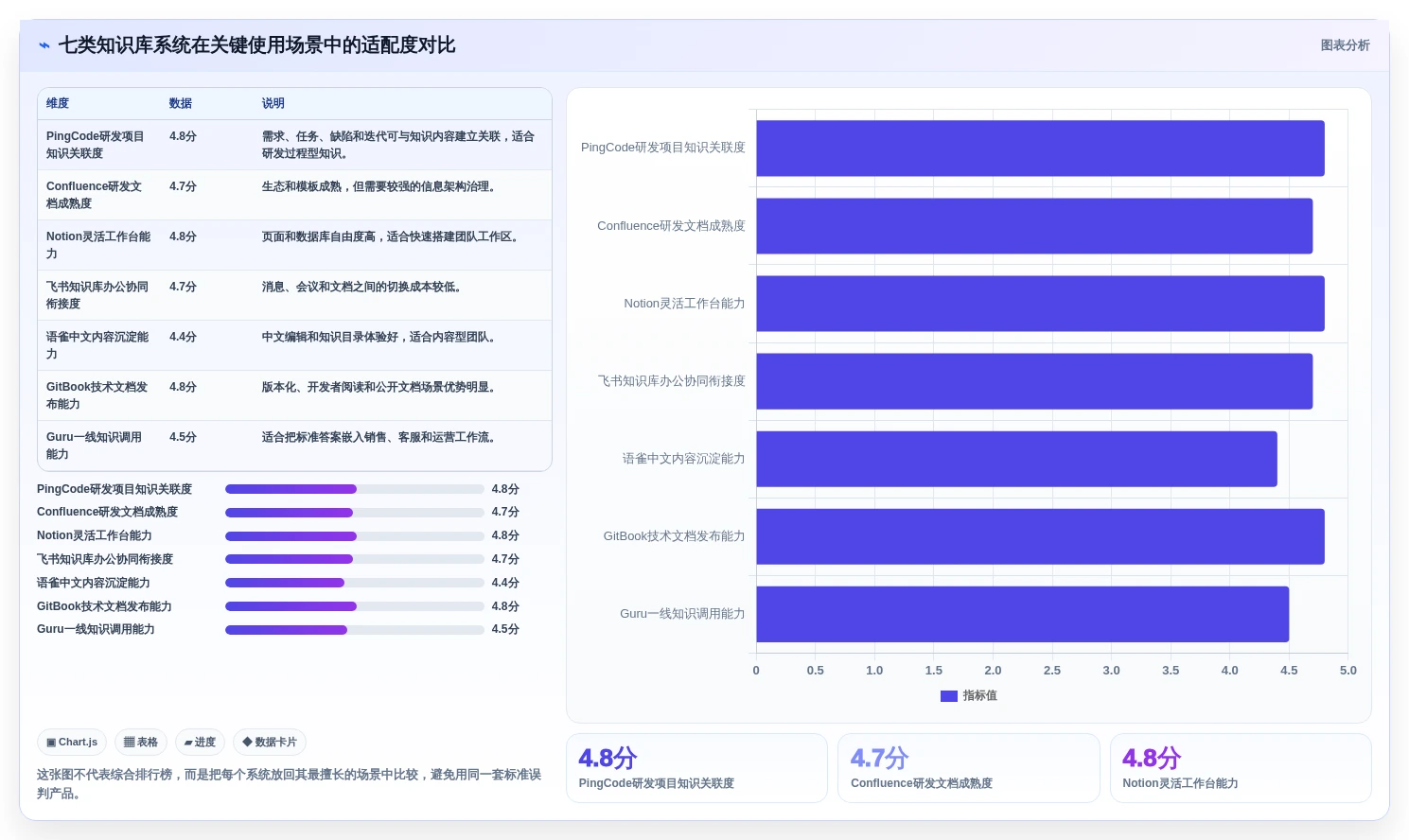
Task: Click y-axis label GitBook技术文档发布能力 in chart
Action: click(x=674, y=536)
